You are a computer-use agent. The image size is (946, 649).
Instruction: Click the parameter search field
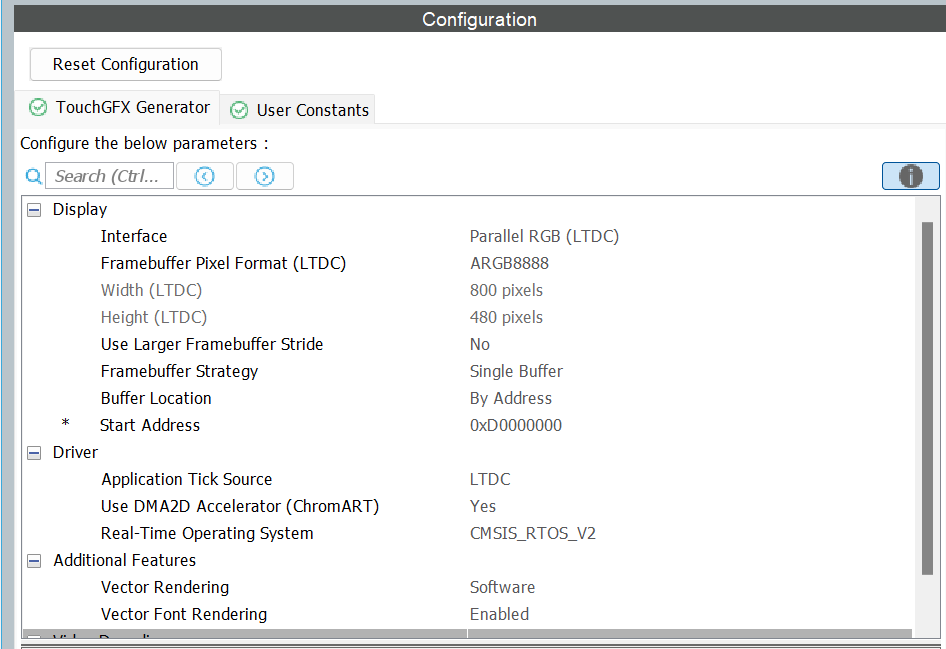[108, 176]
